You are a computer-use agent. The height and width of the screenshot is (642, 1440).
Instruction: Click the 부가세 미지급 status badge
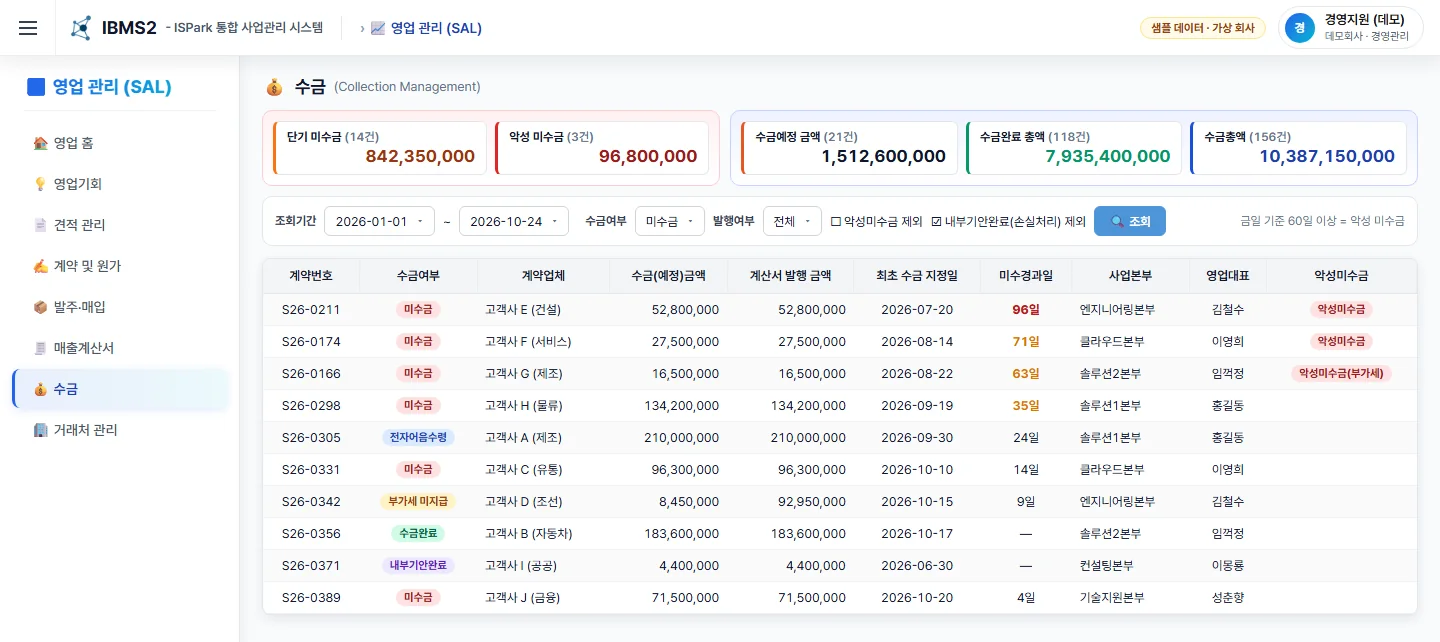tap(418, 502)
